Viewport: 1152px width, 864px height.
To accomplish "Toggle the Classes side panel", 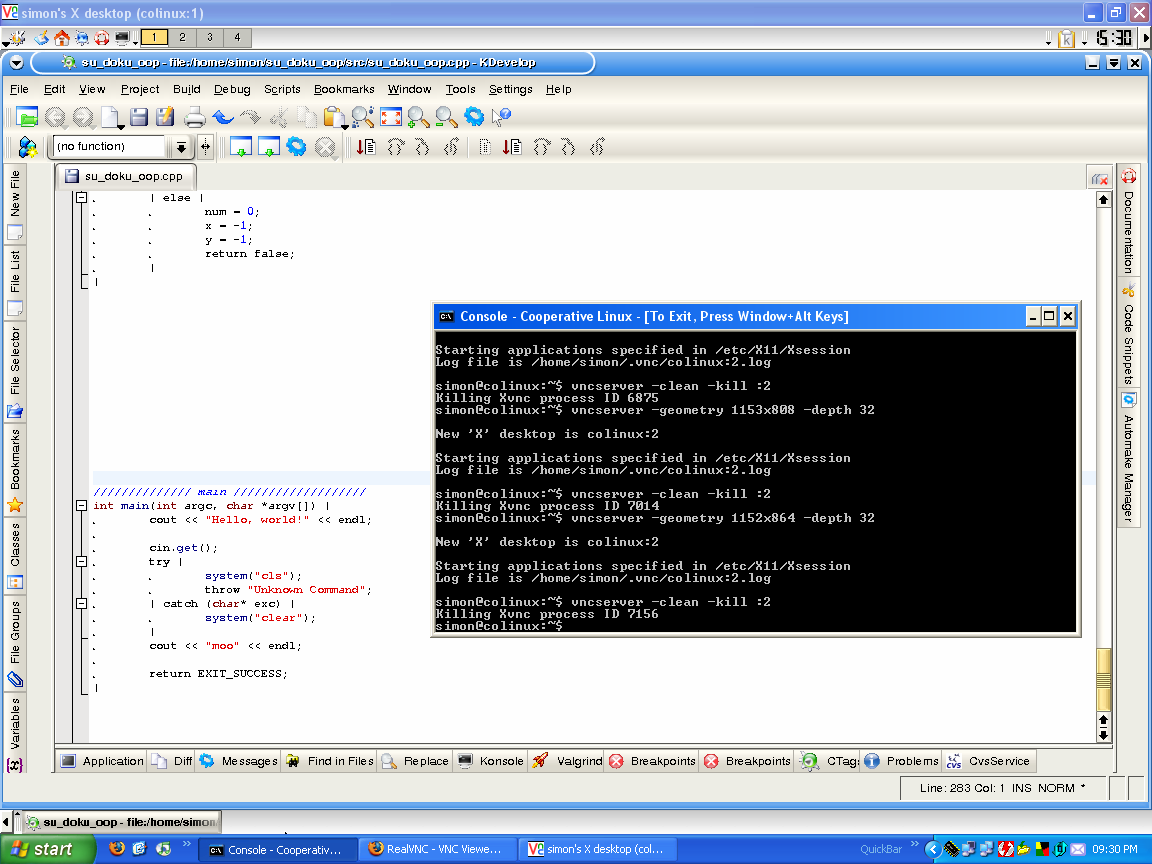I will (15, 555).
